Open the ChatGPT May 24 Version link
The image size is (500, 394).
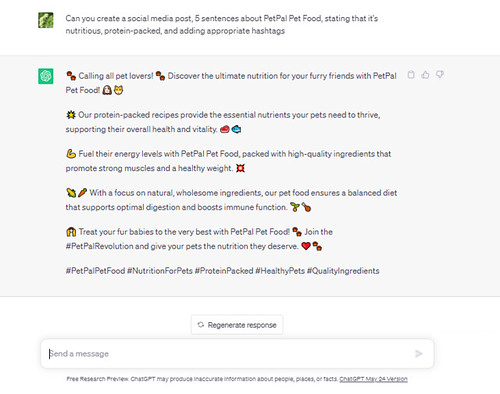coord(373,379)
